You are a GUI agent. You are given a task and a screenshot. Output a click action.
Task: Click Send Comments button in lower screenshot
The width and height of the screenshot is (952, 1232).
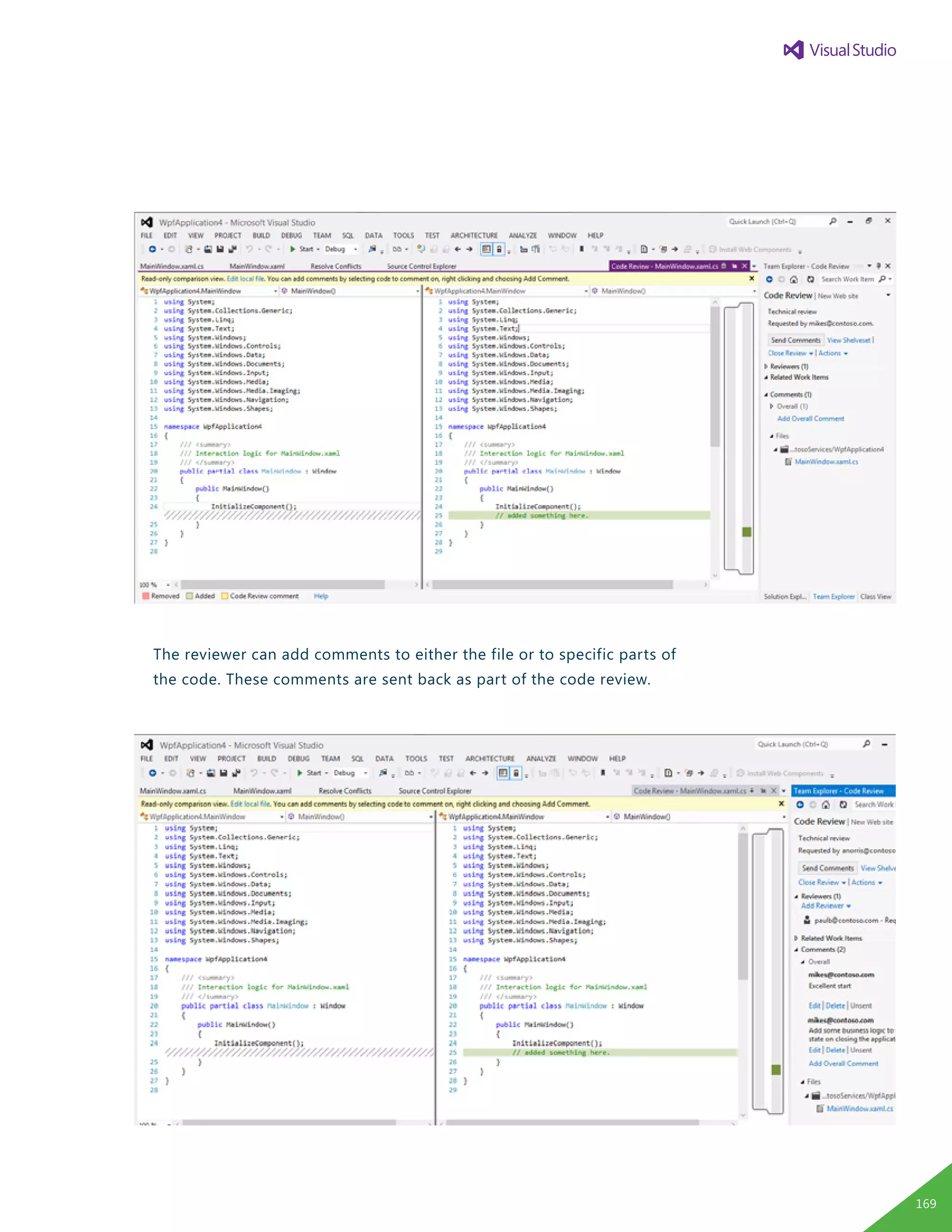tap(827, 868)
